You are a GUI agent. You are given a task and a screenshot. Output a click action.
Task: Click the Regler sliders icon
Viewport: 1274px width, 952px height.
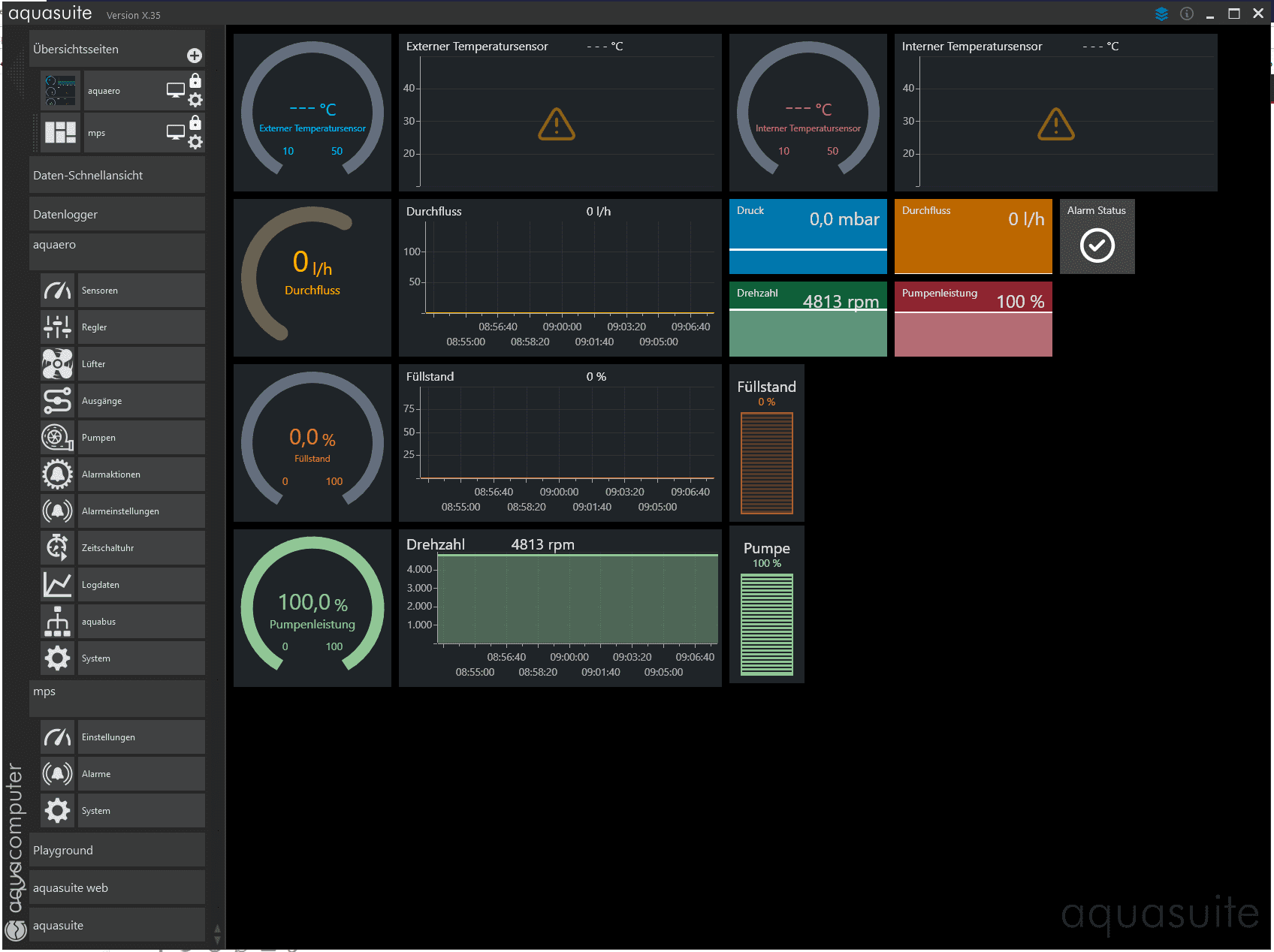(58, 327)
